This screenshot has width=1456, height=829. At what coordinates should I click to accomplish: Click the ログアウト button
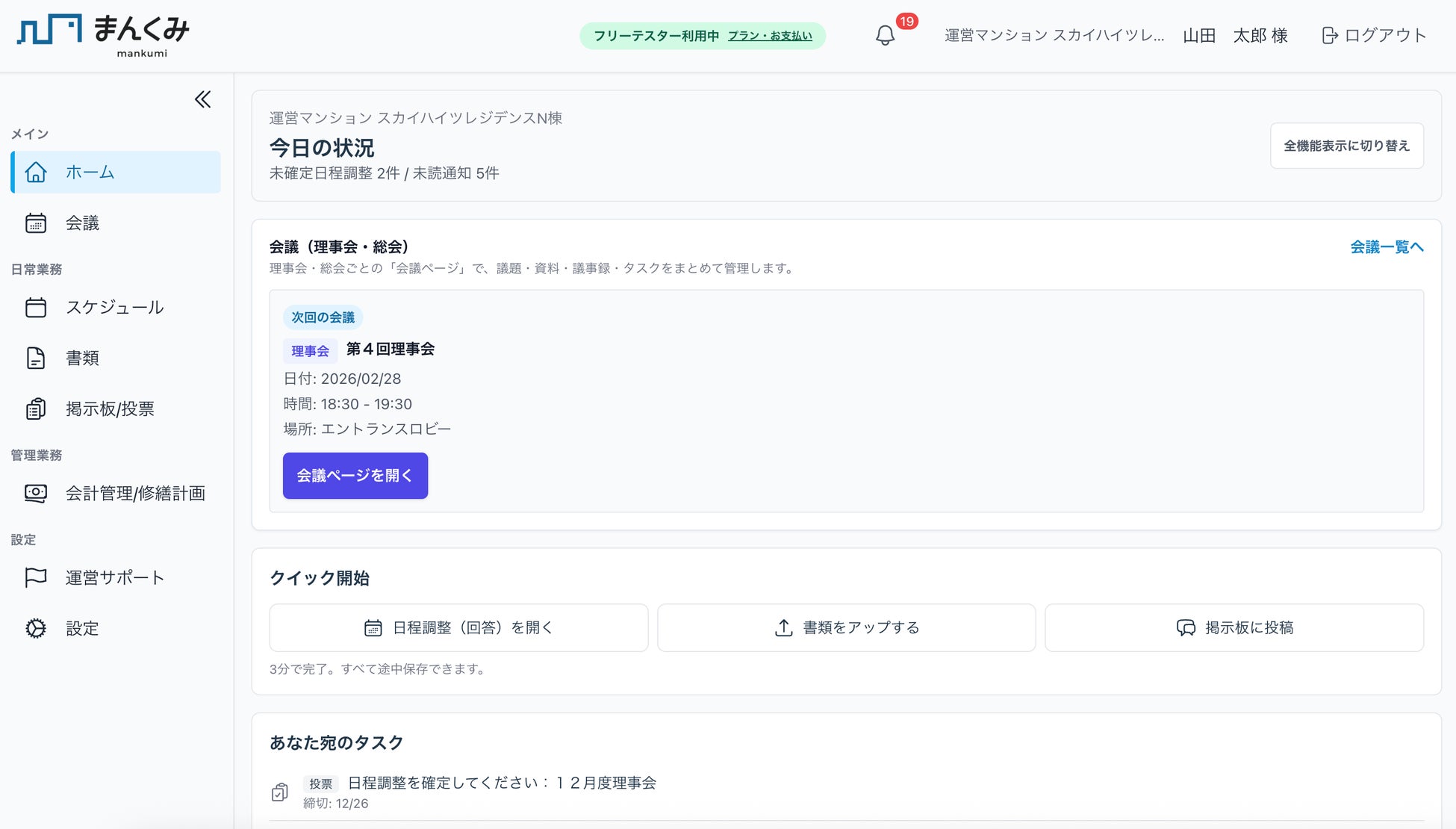pyautogui.click(x=1374, y=35)
